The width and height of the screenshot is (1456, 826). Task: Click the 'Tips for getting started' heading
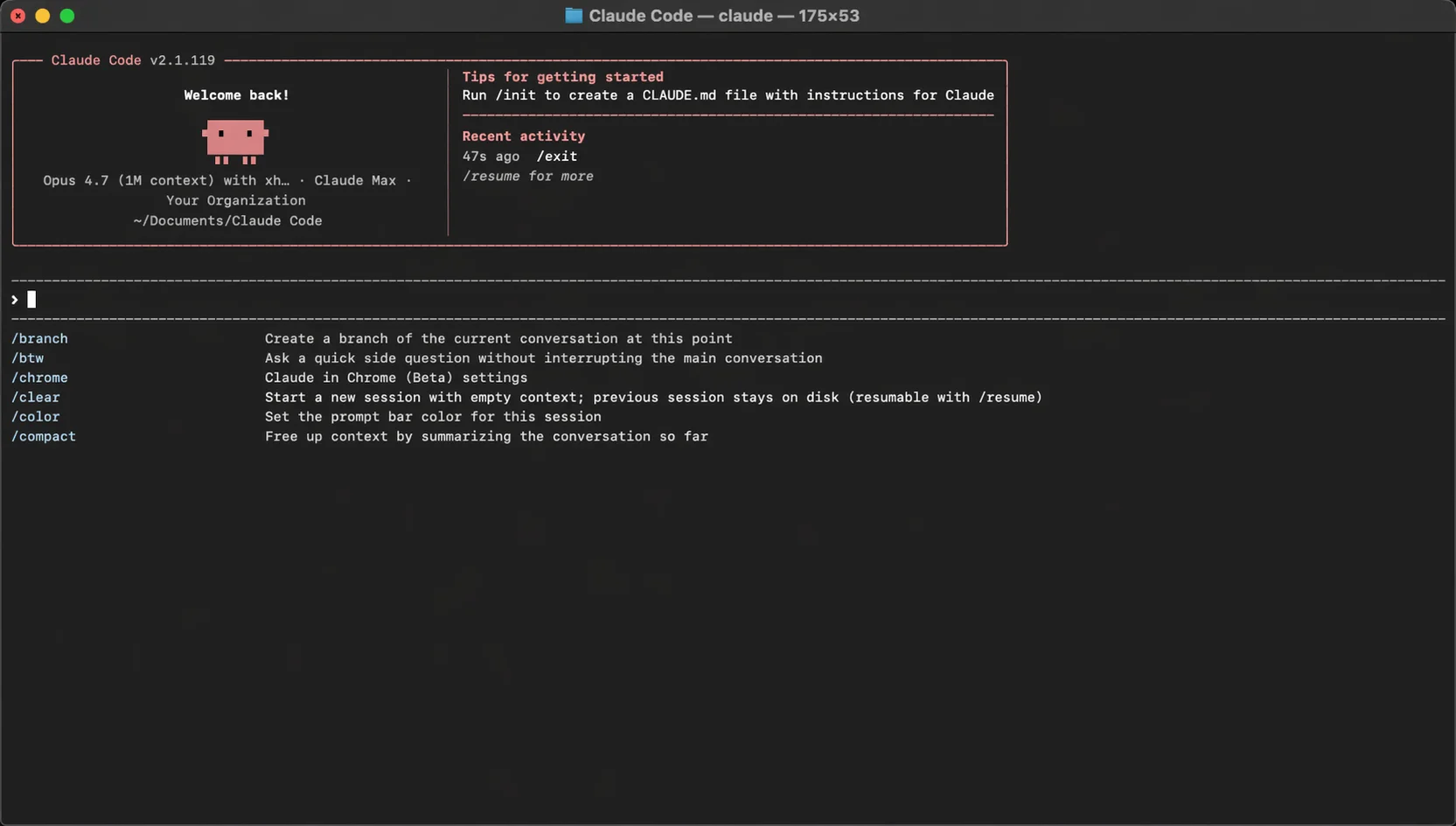coord(563,77)
